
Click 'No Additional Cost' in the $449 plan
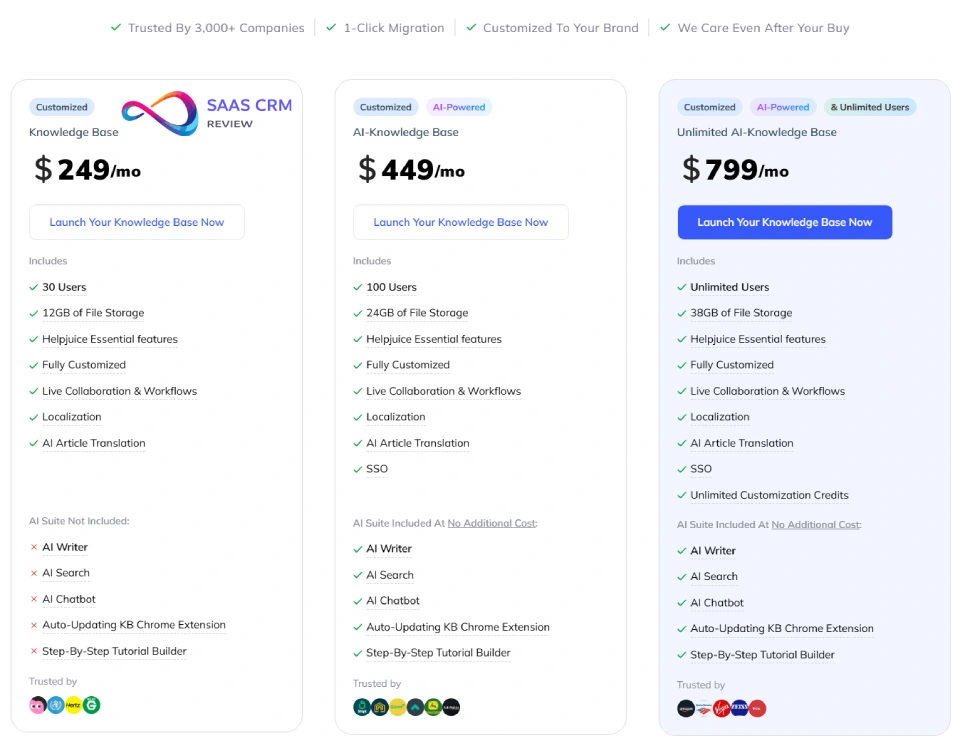pyautogui.click(x=491, y=523)
